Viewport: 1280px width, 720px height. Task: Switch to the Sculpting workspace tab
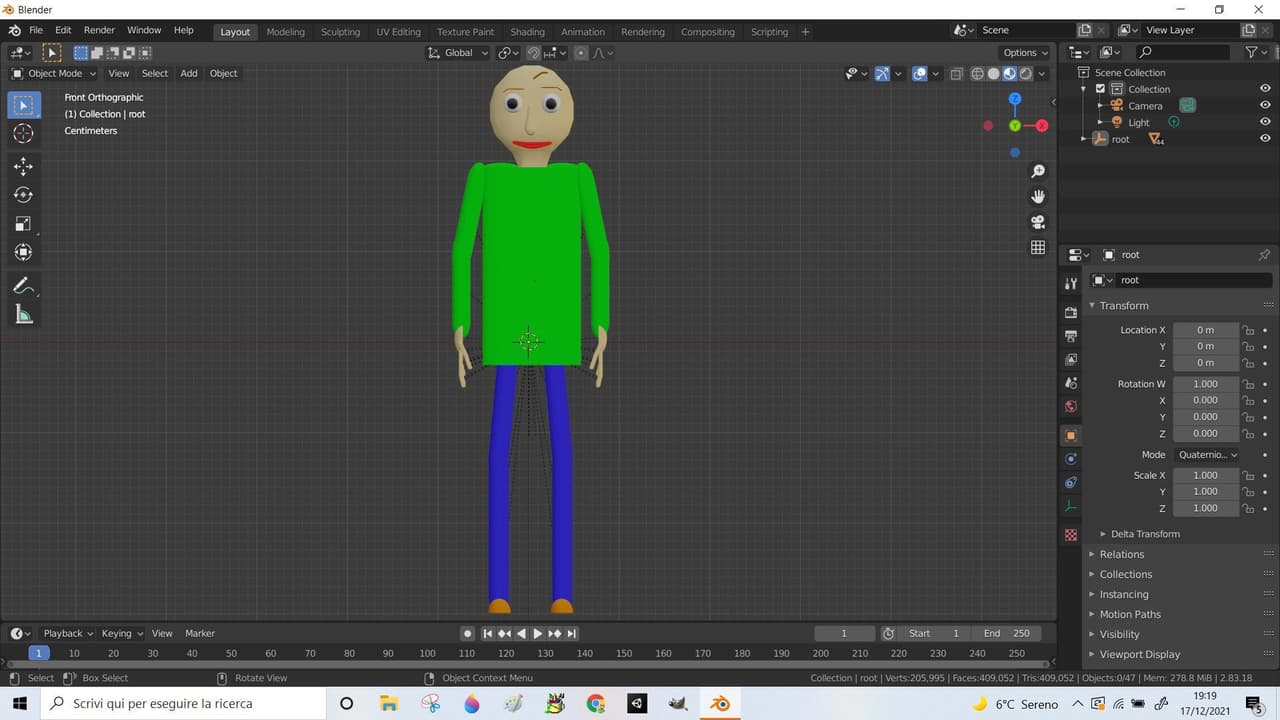tap(340, 32)
